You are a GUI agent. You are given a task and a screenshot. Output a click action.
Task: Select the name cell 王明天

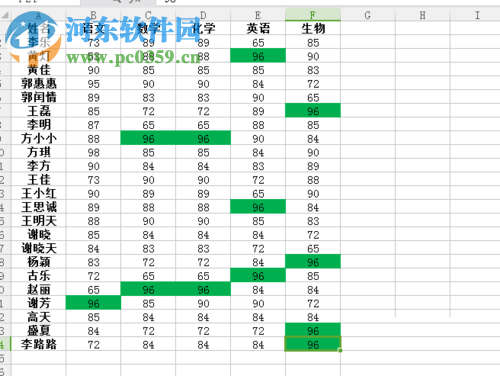pyautogui.click(x=39, y=221)
